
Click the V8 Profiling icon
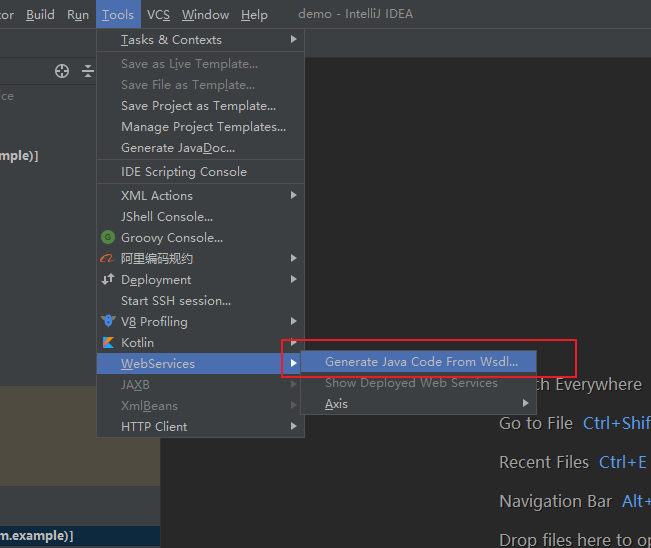pos(108,321)
